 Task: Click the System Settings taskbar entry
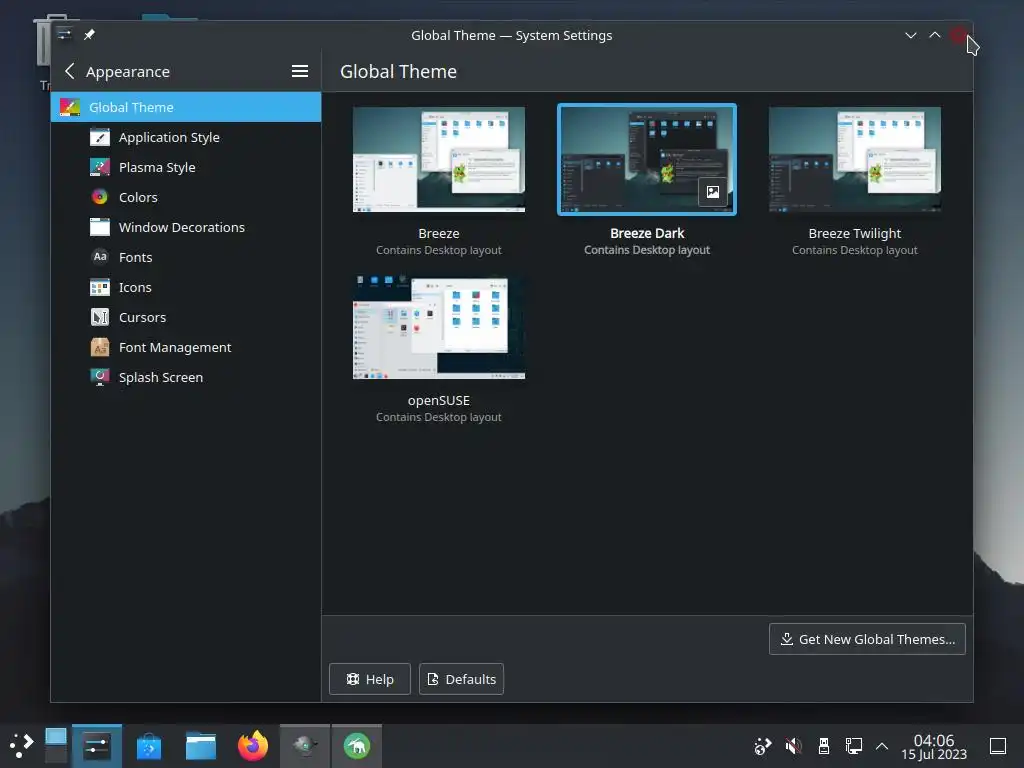[x=97, y=746]
